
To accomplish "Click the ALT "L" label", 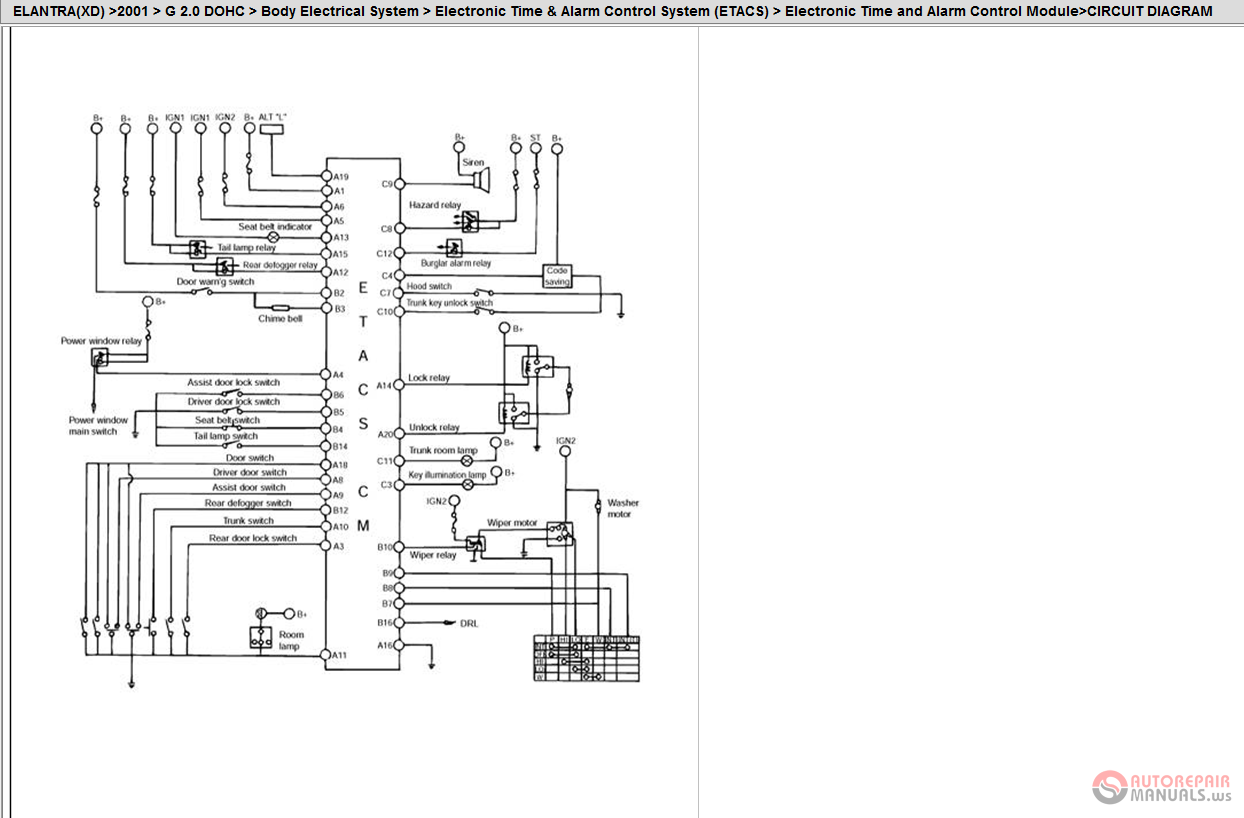I will [273, 117].
